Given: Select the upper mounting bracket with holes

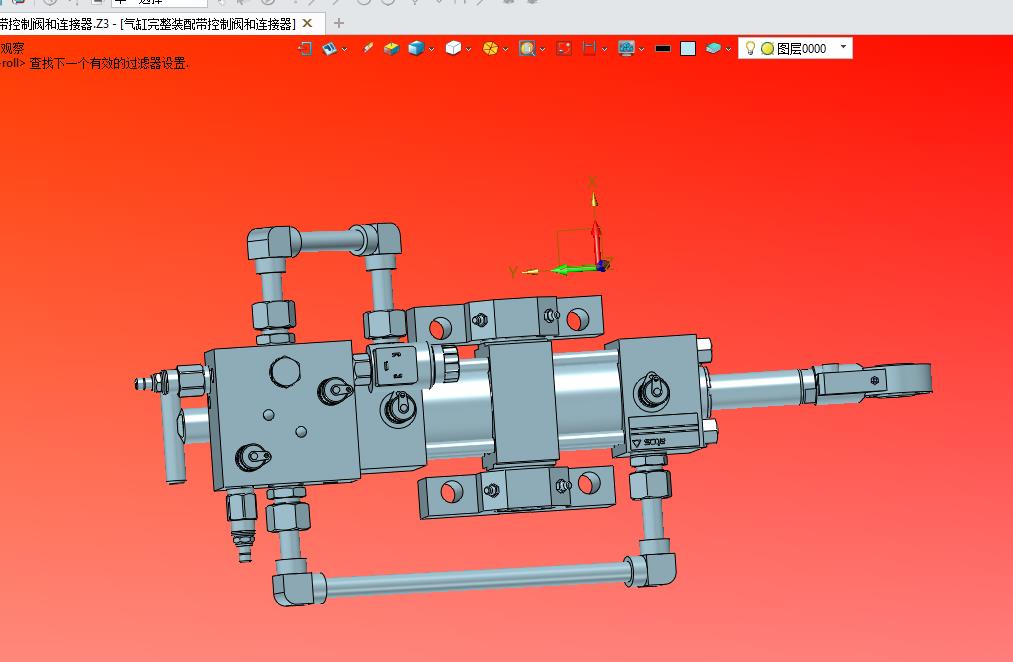Looking at the screenshot, I should [505, 318].
